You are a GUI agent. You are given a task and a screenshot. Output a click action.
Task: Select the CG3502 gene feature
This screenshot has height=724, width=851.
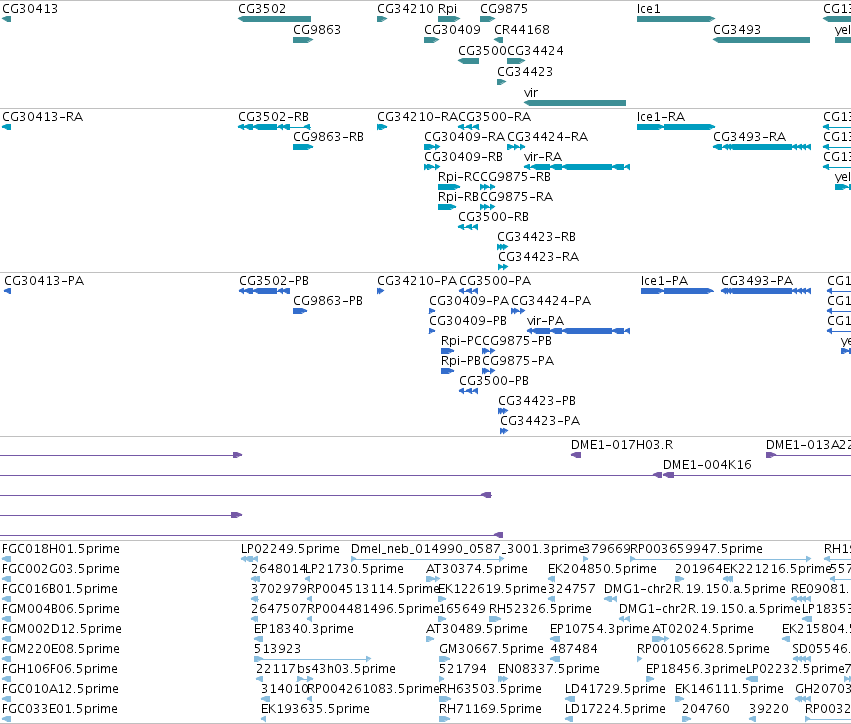coord(274,19)
